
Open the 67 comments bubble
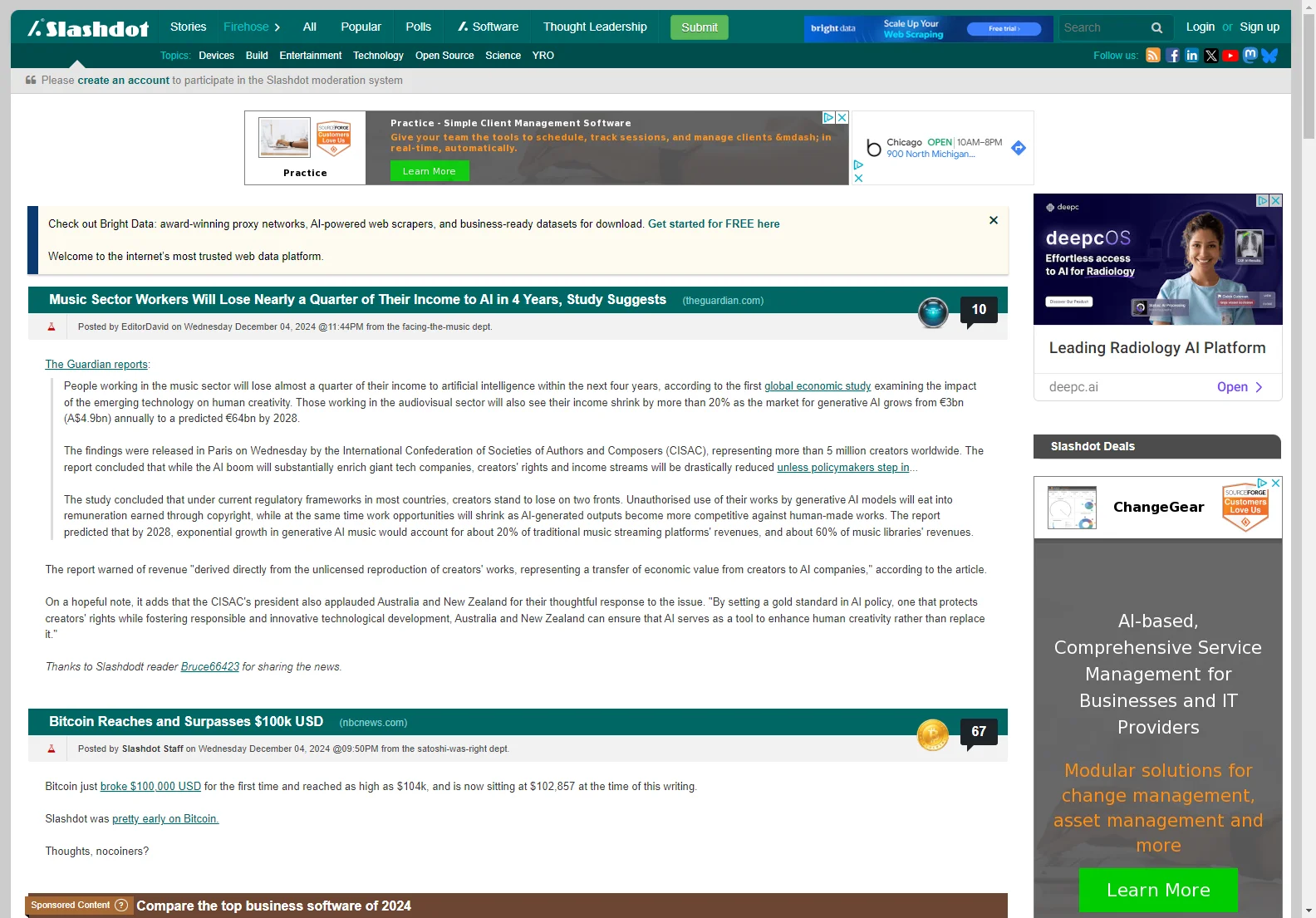tap(979, 733)
